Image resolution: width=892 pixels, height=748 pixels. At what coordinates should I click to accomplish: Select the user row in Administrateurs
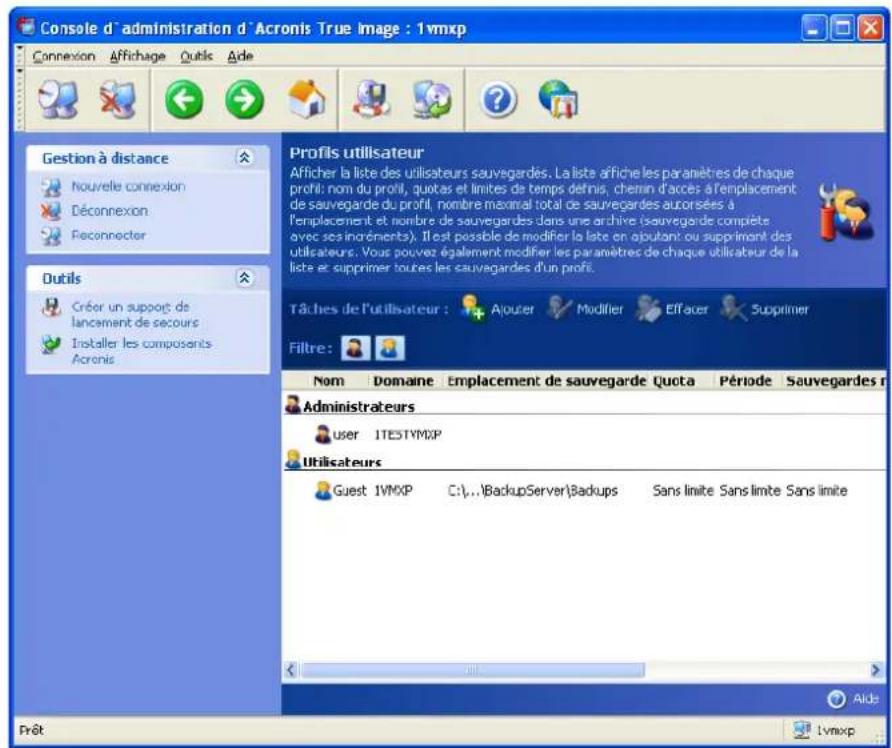pos(584,435)
